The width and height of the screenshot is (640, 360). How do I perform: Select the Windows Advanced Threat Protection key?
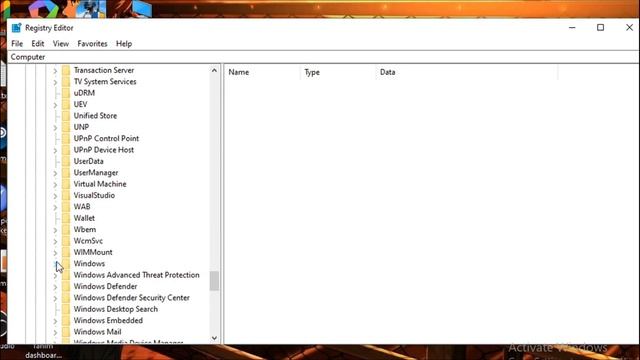pos(136,275)
